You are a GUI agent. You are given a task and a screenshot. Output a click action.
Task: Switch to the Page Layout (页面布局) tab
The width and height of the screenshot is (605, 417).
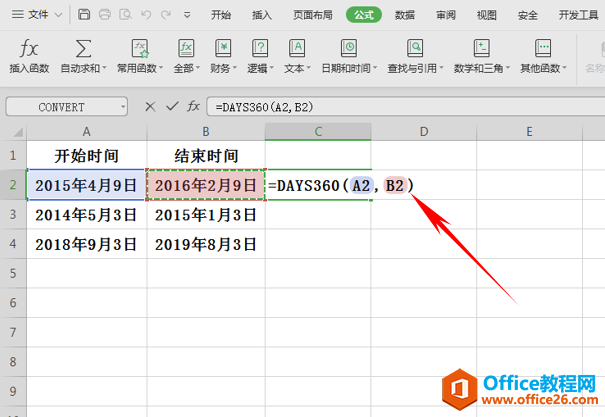tap(313, 15)
